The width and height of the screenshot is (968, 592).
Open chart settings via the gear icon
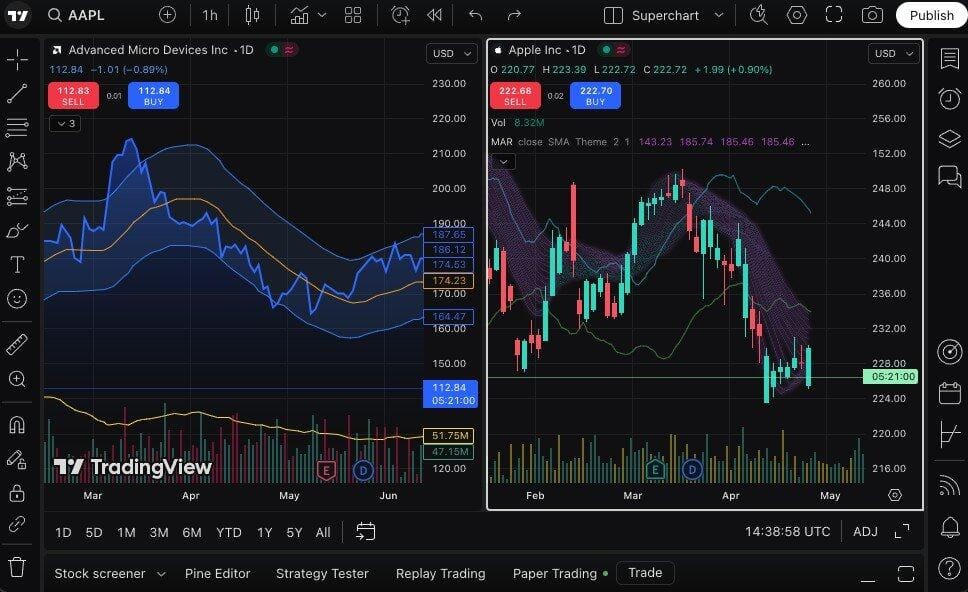(x=795, y=15)
